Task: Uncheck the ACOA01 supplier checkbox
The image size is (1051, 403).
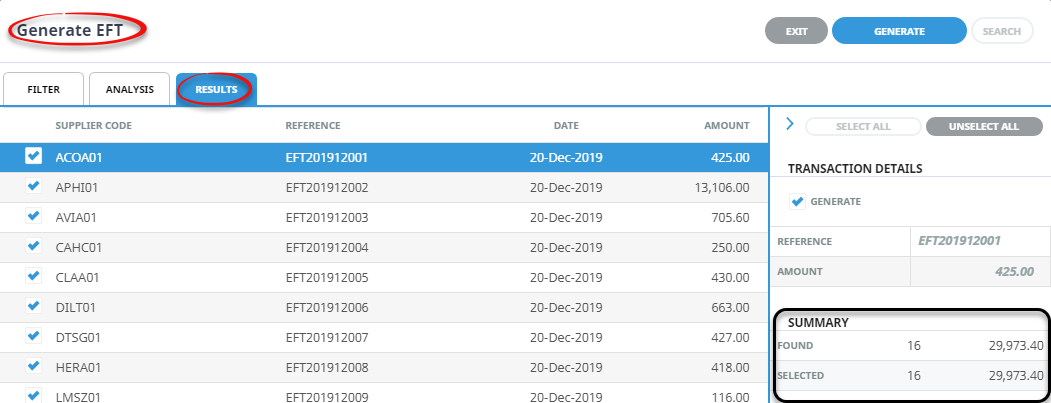Action: 33,156
